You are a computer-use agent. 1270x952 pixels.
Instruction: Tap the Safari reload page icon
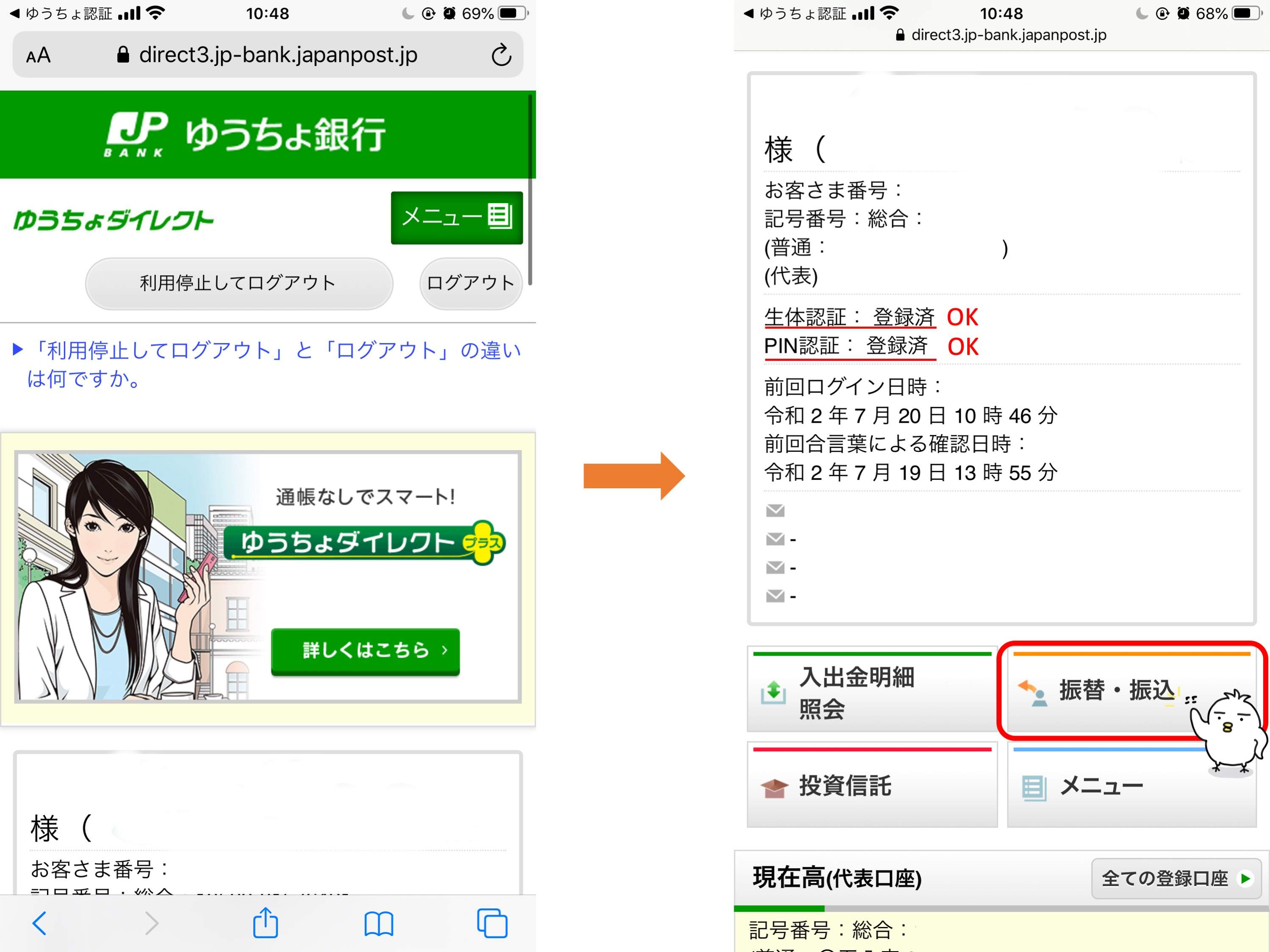point(501,55)
